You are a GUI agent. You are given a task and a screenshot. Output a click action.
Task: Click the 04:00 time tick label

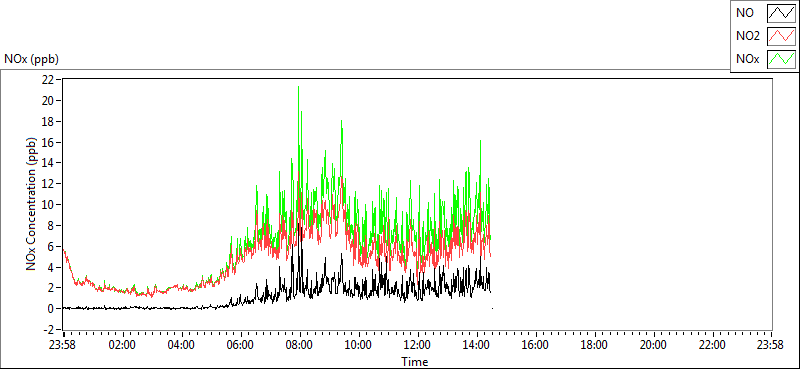click(x=181, y=345)
